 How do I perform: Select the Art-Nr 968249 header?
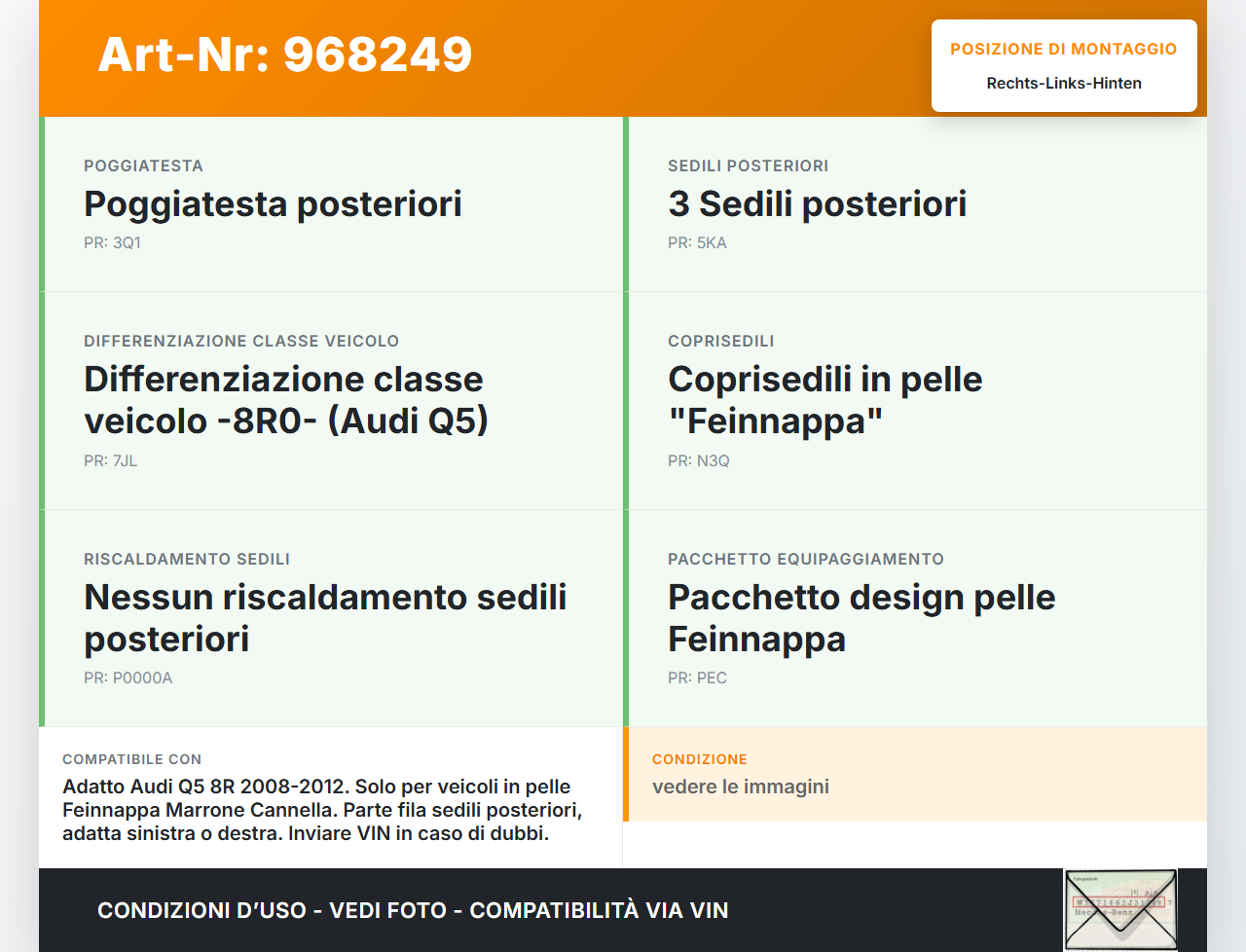[284, 55]
